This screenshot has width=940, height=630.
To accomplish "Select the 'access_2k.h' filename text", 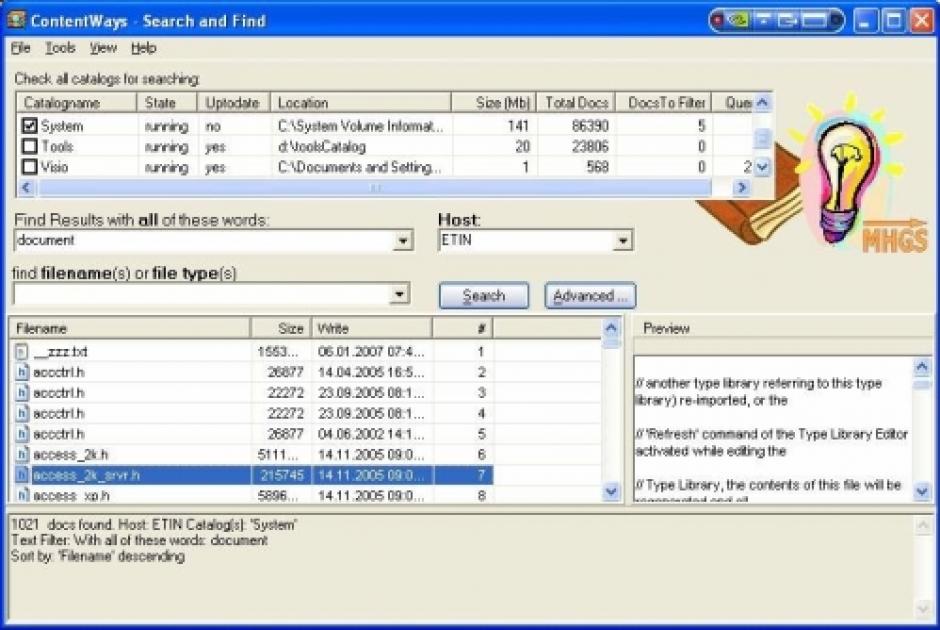I will click(x=71, y=454).
